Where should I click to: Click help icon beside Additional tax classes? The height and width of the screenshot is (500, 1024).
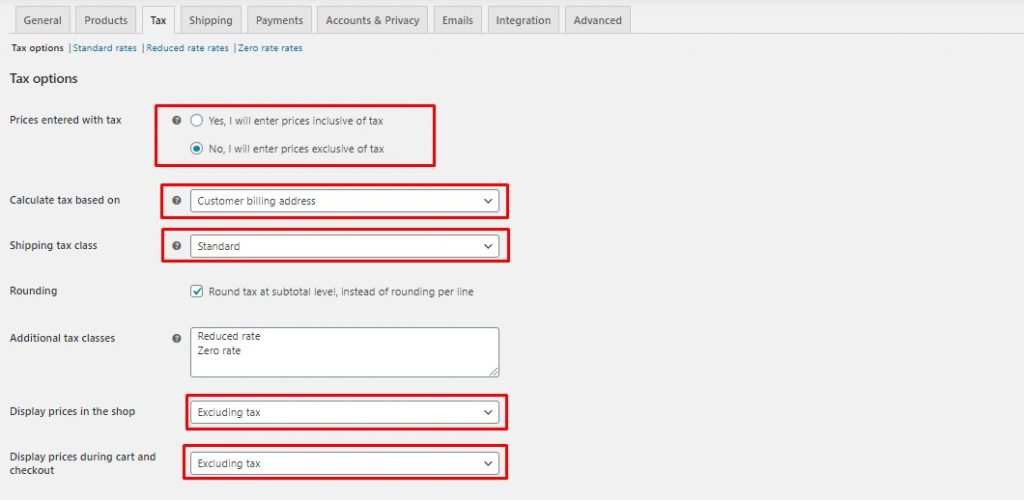pyautogui.click(x=176, y=339)
